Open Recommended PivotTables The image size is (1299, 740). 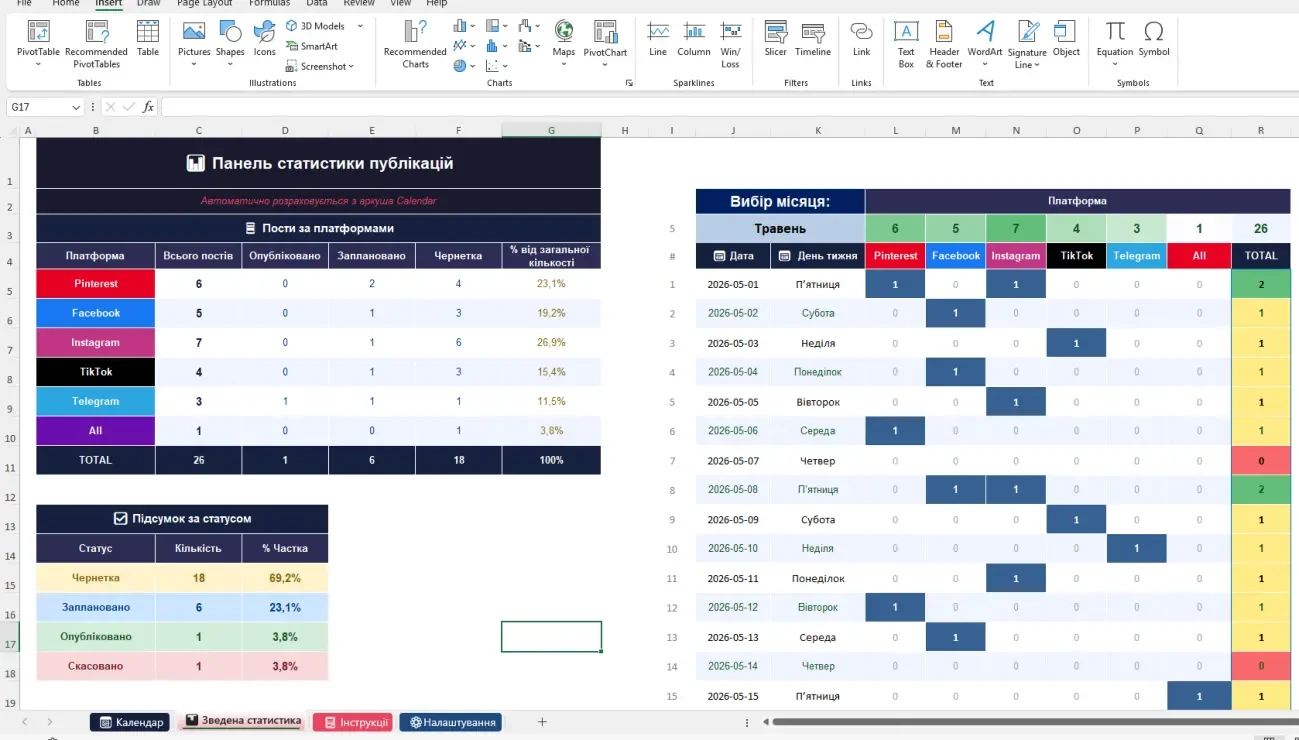(96, 43)
